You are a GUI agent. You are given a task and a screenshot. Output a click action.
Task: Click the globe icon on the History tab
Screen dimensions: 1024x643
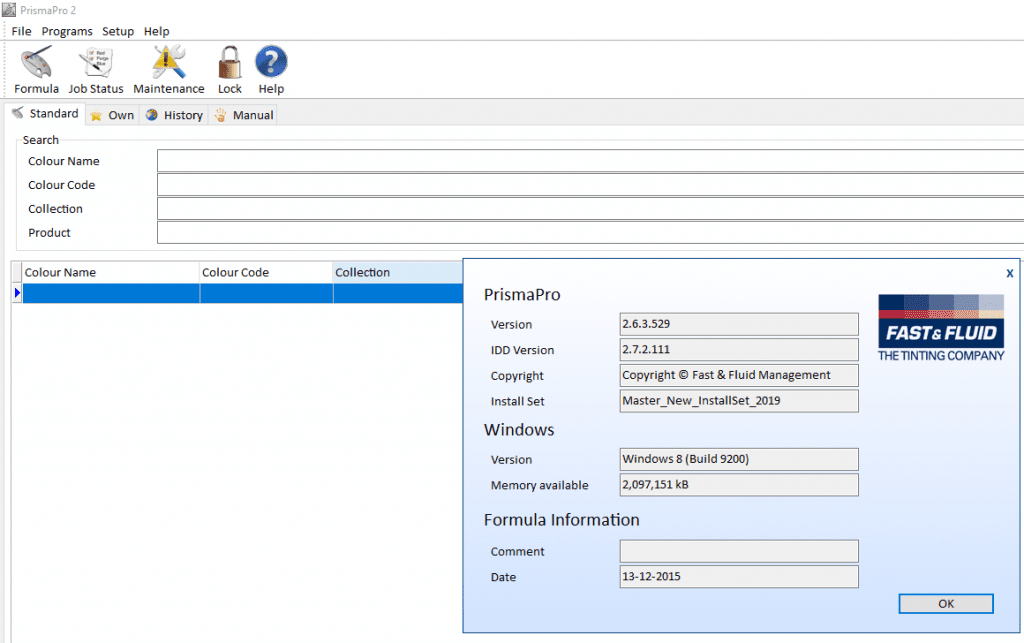pyautogui.click(x=153, y=114)
